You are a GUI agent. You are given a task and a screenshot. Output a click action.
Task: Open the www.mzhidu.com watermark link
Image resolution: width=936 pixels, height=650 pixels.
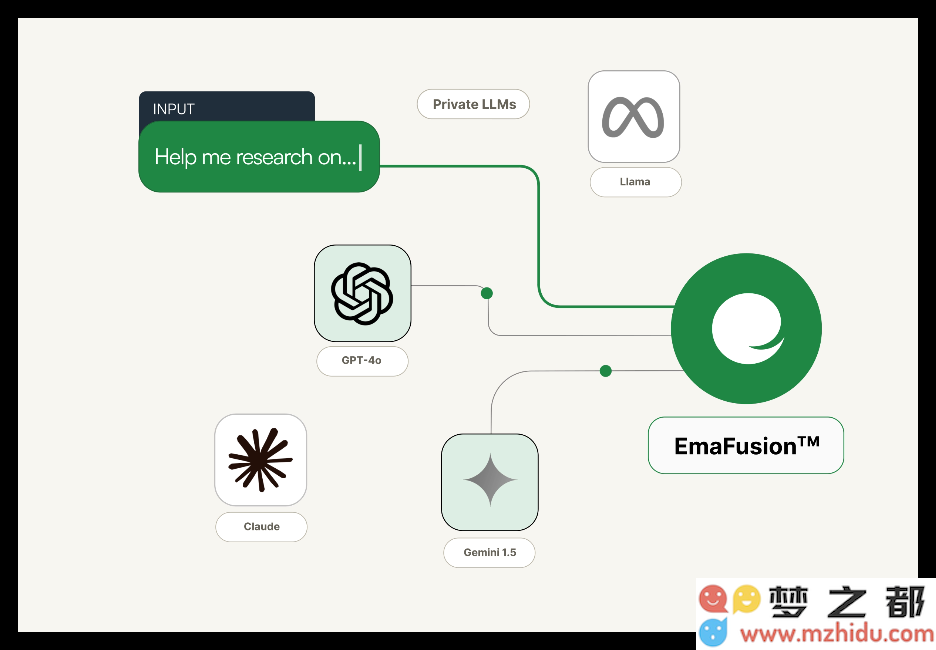click(x=836, y=633)
